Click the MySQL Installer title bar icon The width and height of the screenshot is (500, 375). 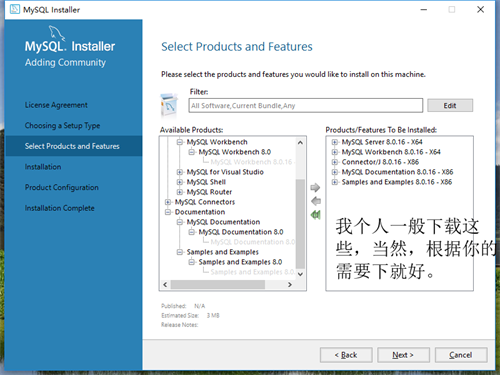[x=15, y=9]
